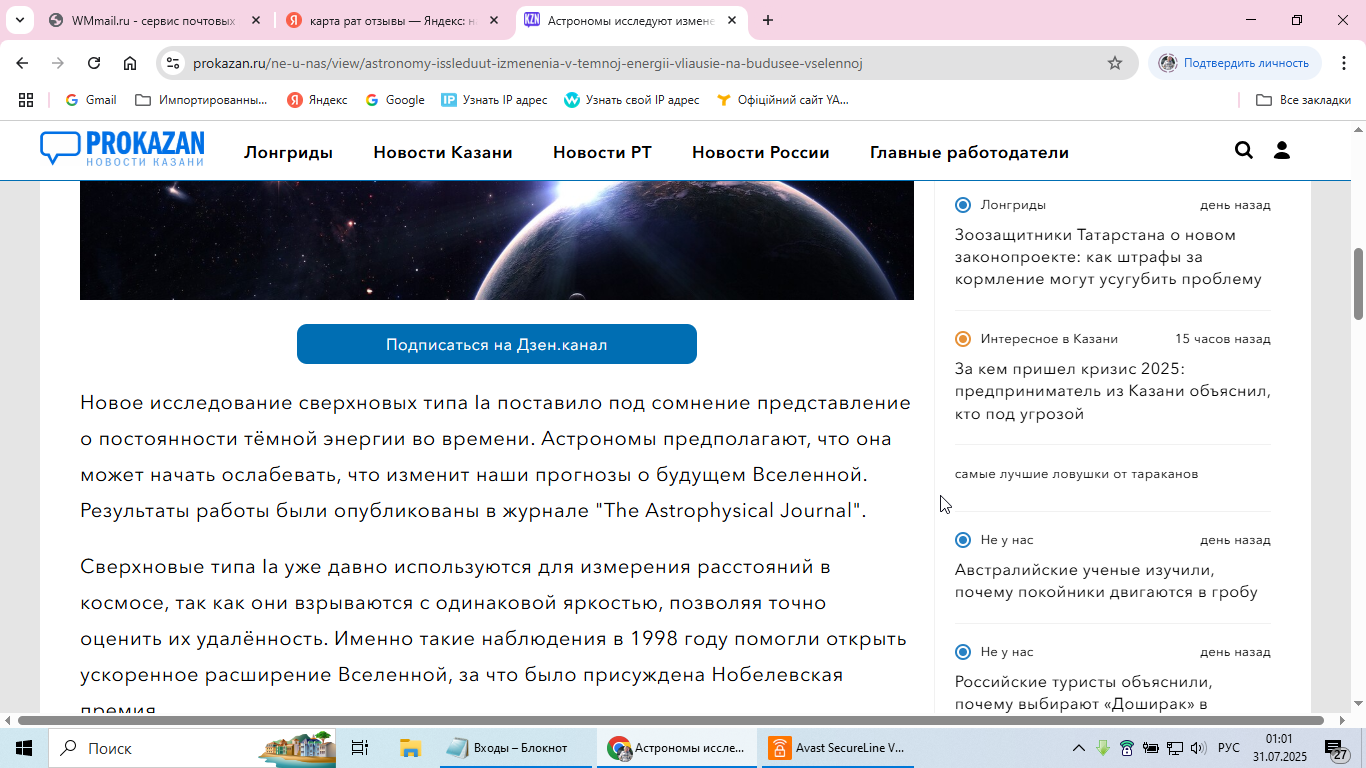Image resolution: width=1366 pixels, height=768 pixels.
Task: Open Российские туристы объяснили article
Action: 1084,693
